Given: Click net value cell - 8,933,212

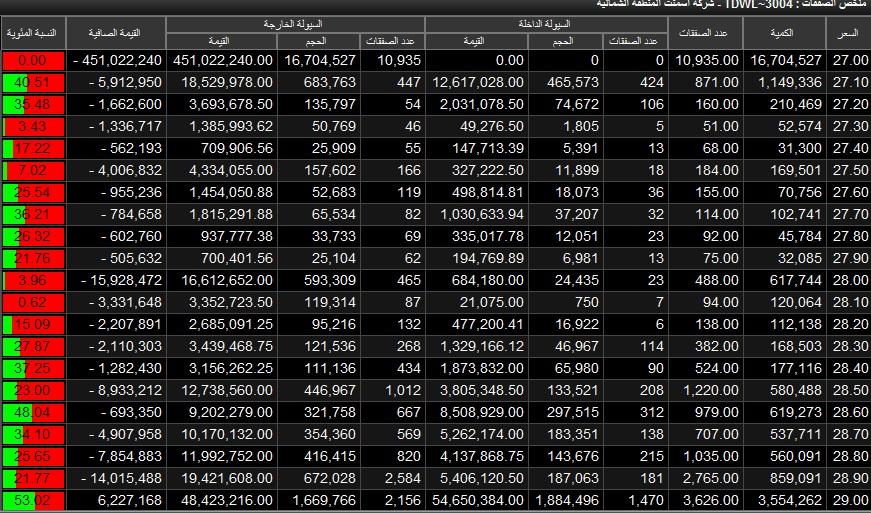Looking at the screenshot, I should tap(116, 390).
